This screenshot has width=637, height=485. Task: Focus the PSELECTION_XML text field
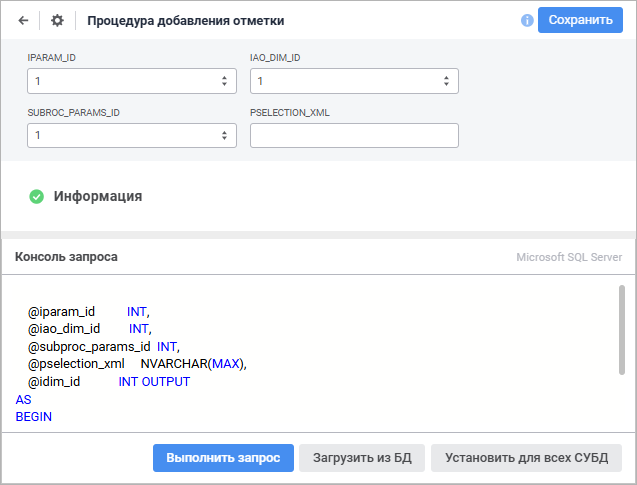[x=354, y=136]
